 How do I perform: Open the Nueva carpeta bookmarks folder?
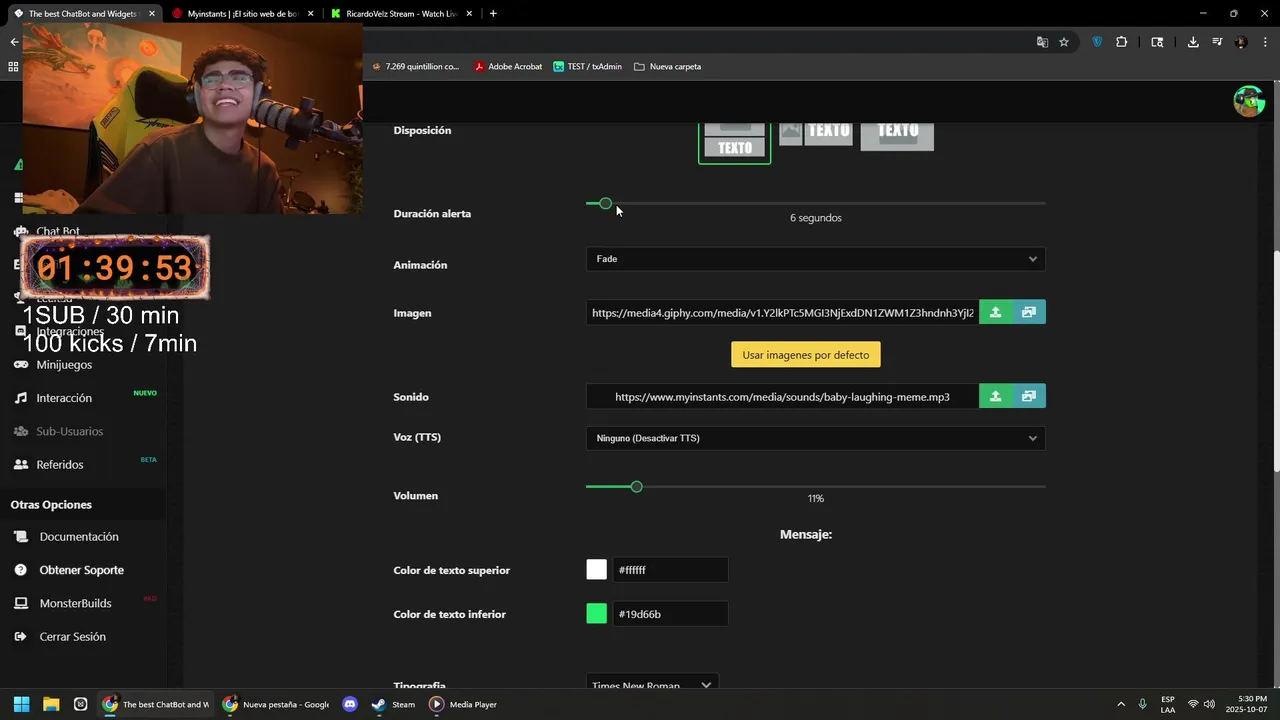(x=667, y=67)
